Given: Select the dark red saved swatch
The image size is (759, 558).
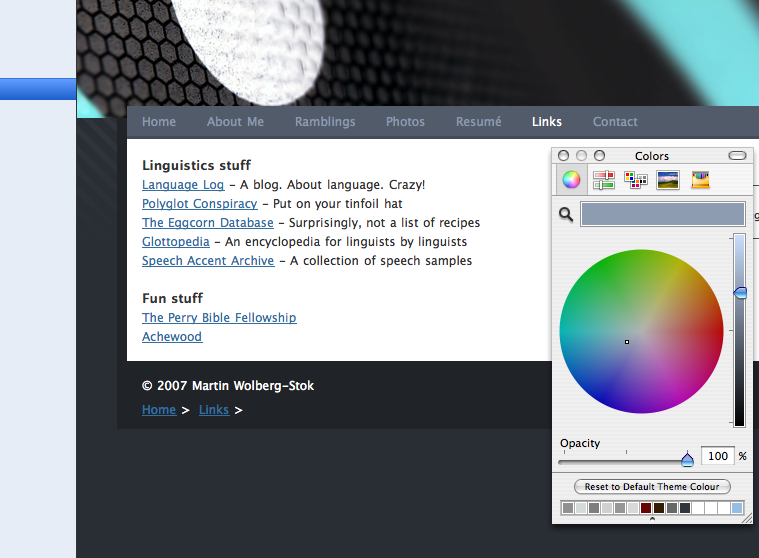Looking at the screenshot, I should click(x=646, y=508).
